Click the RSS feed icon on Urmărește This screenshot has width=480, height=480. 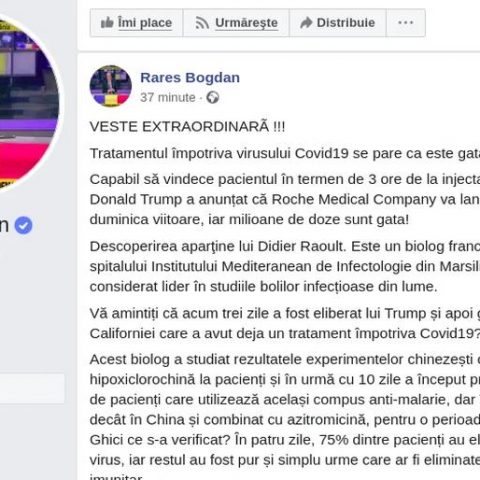coord(202,23)
